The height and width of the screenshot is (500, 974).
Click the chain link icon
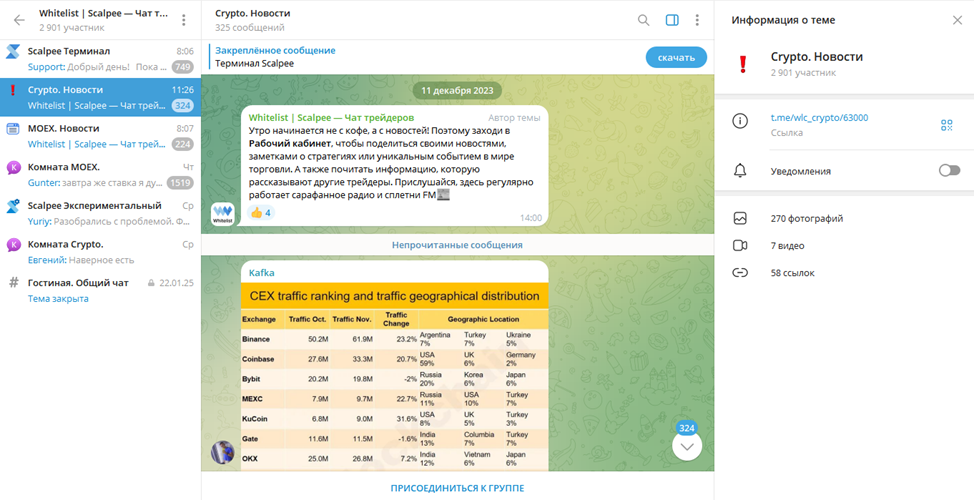[x=740, y=273]
